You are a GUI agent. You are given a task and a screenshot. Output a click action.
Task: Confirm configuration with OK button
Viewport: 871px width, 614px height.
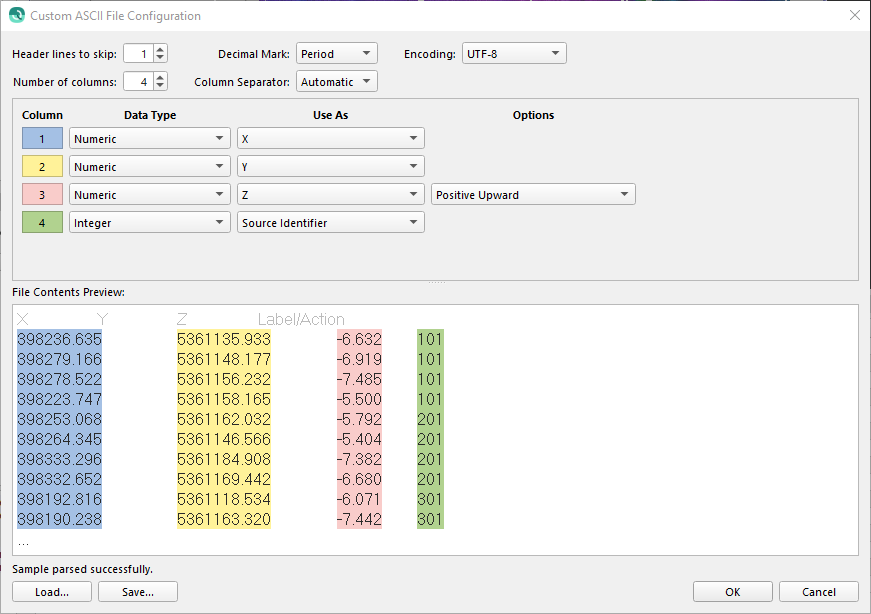(733, 592)
